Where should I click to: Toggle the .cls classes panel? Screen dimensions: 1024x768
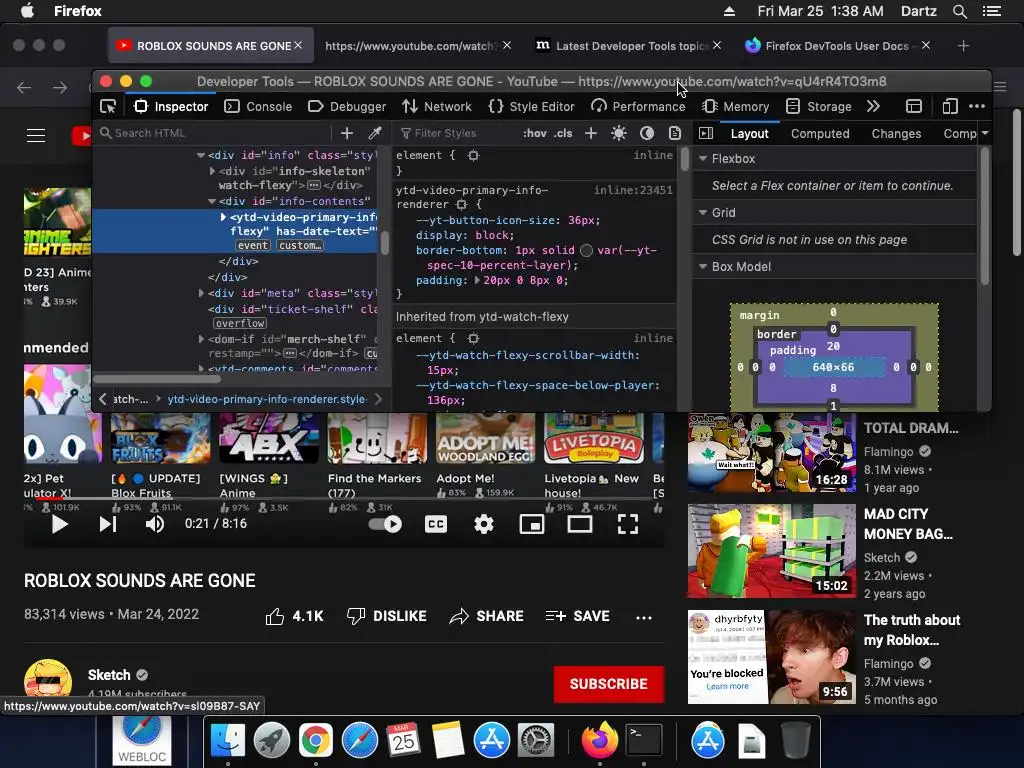(x=563, y=133)
